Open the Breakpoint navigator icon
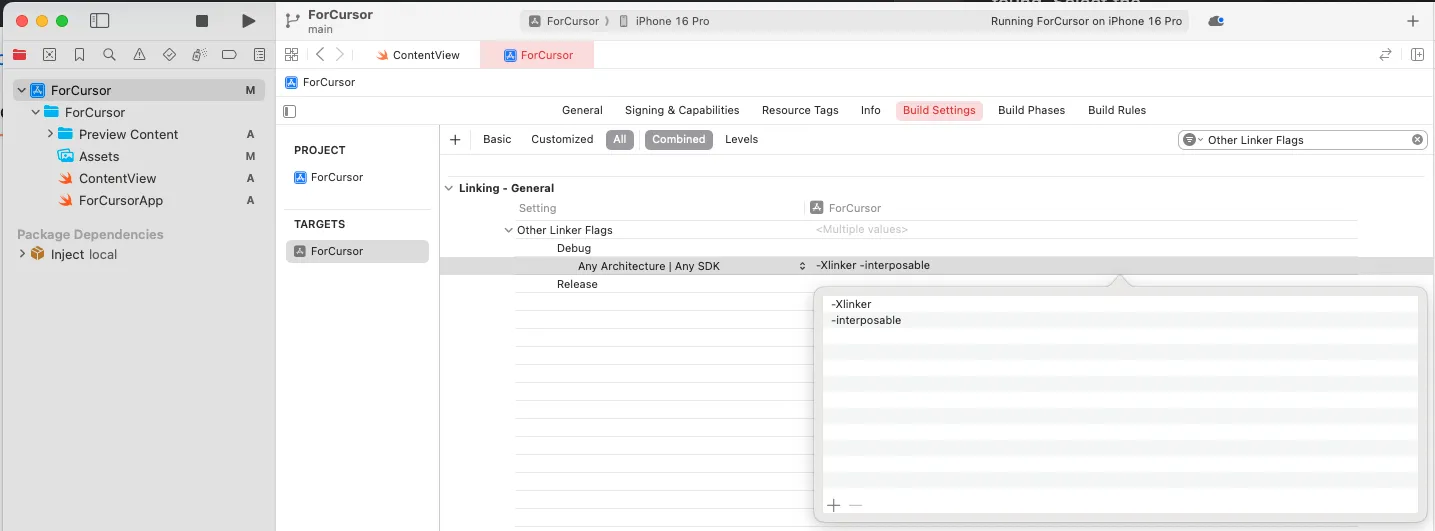Screen dimensions: 1435x531 coord(229,55)
